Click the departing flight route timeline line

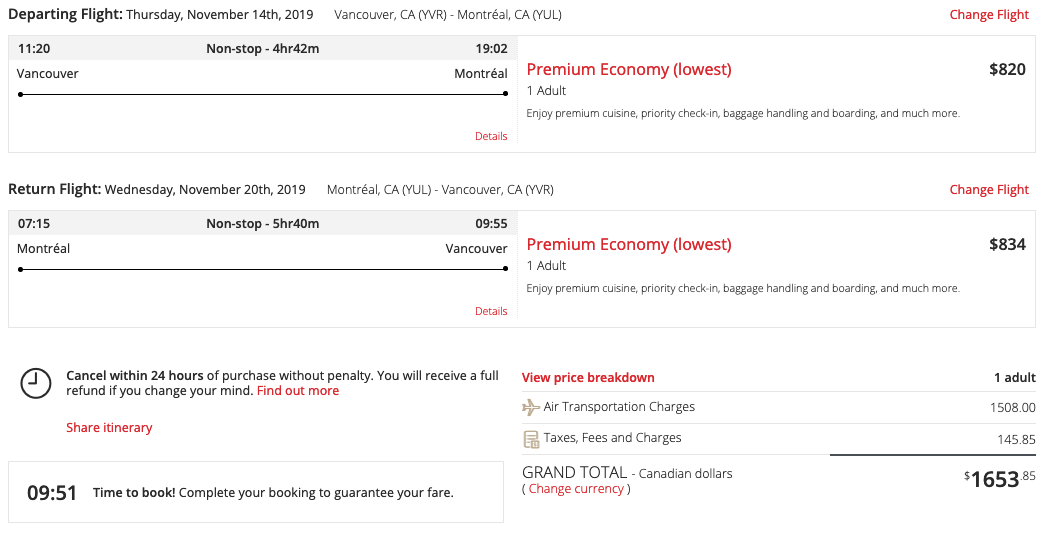[x=263, y=95]
